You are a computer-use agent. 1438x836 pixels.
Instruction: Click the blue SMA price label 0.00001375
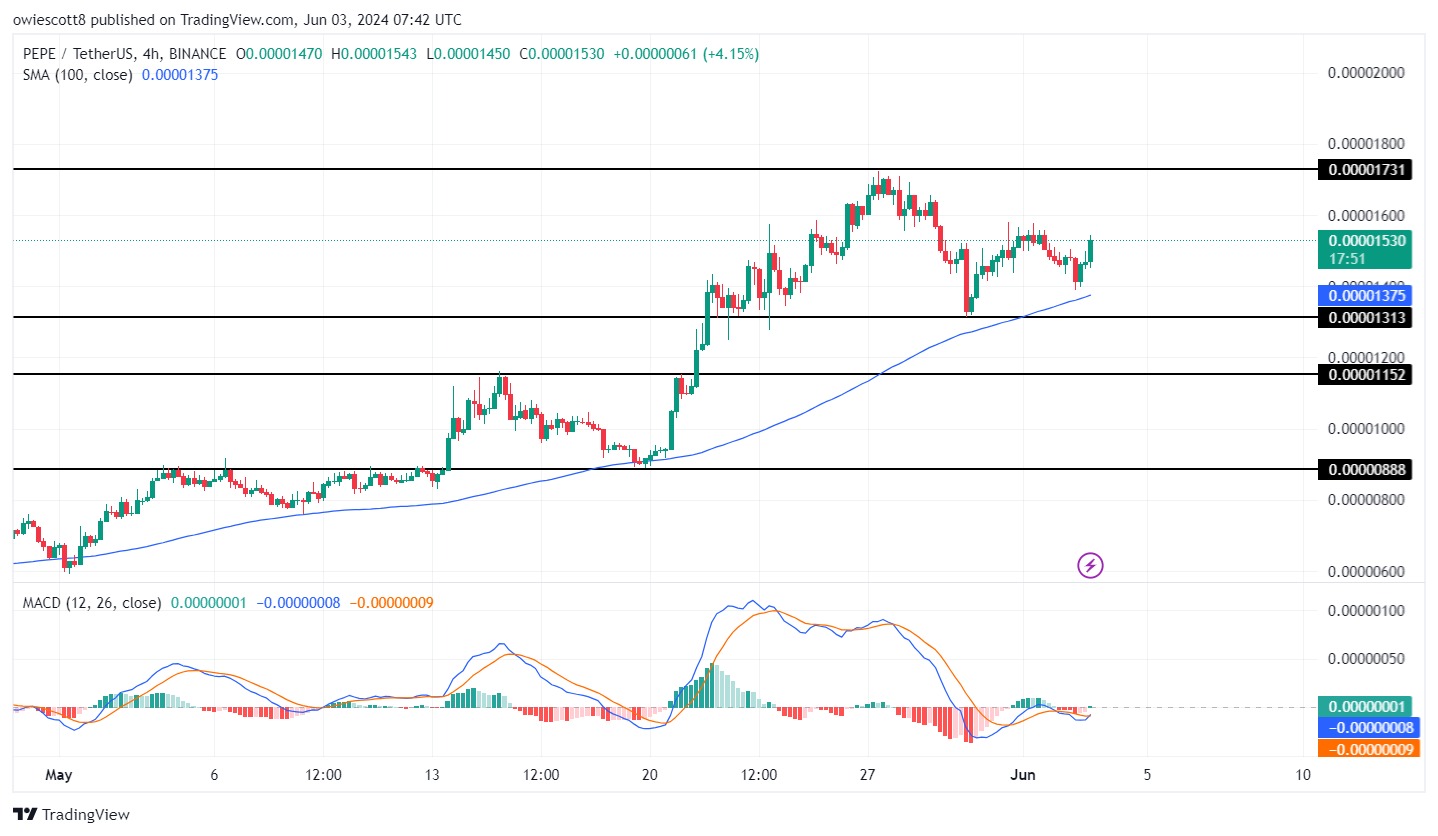click(x=1365, y=295)
